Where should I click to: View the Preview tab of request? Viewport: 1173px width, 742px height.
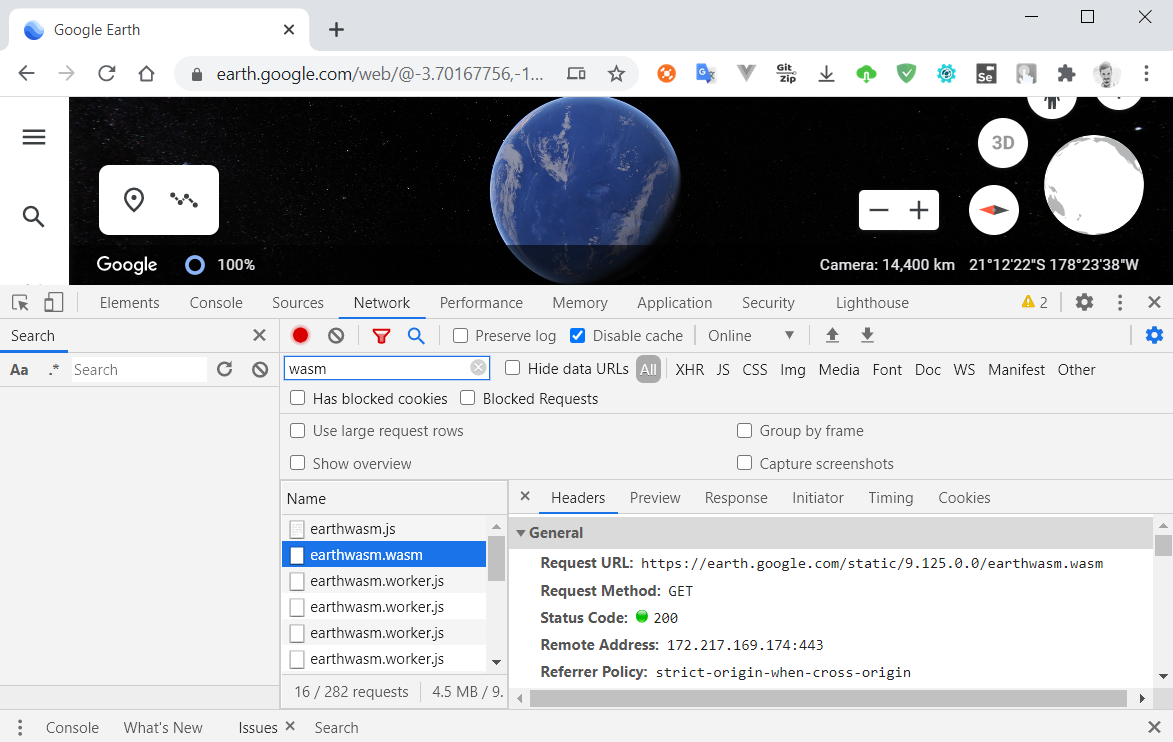tap(655, 497)
